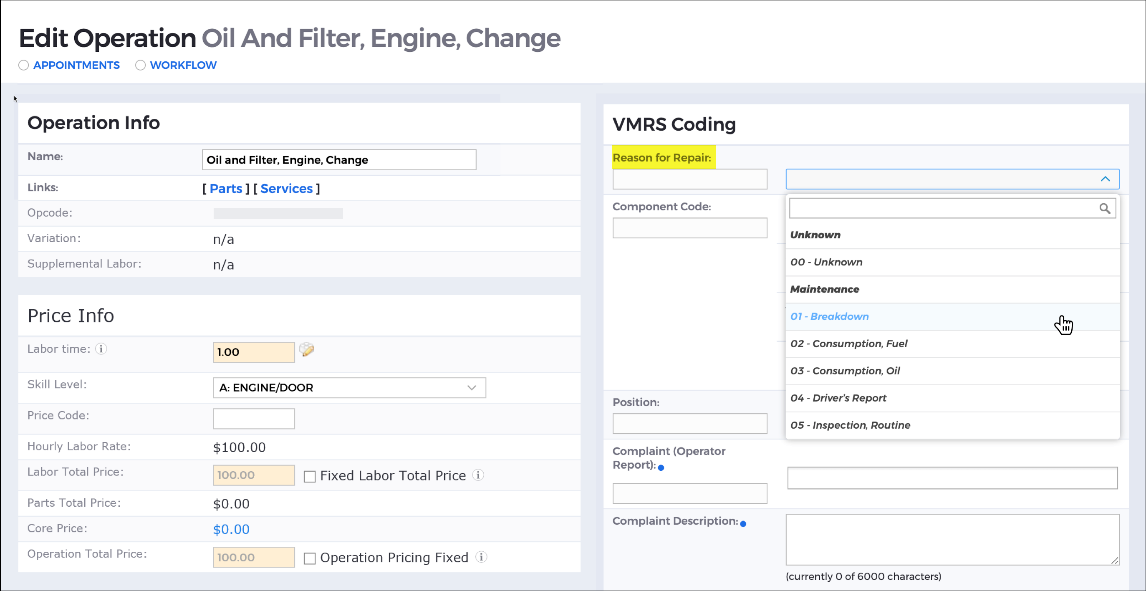Viewport: 1146px width, 591px height.
Task: Open the Skill Level dropdown
Action: click(x=349, y=388)
